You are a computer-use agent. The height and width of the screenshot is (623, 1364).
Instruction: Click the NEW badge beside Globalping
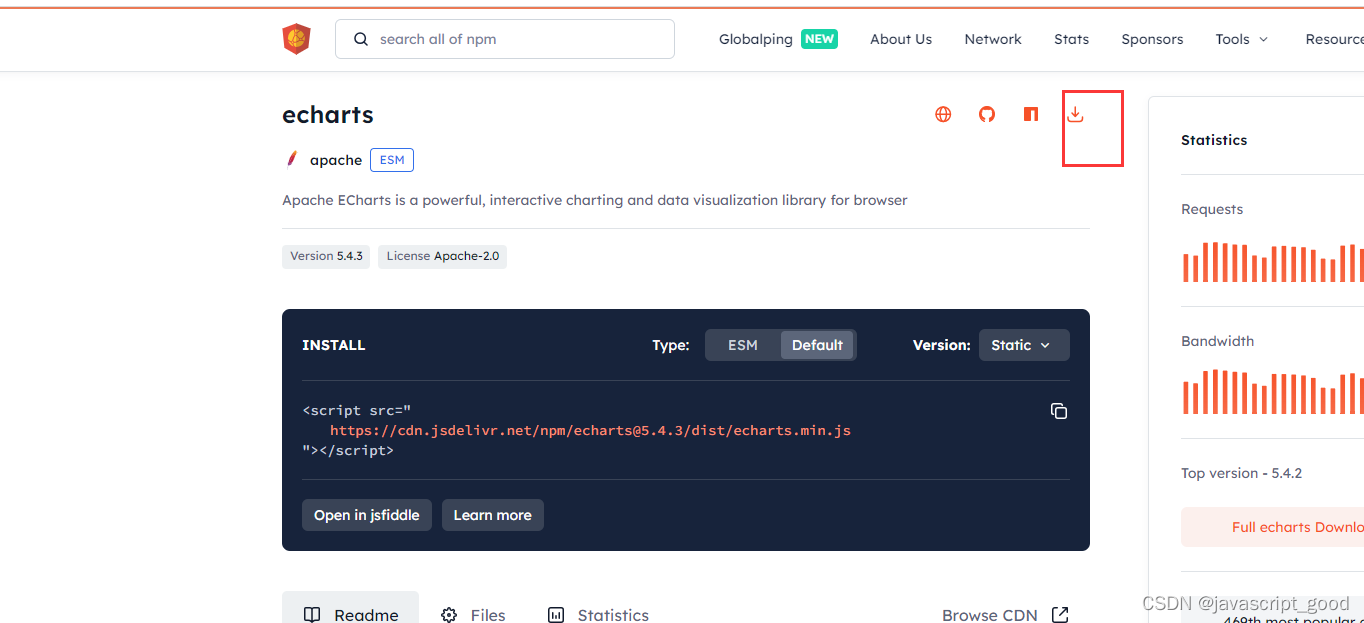819,39
